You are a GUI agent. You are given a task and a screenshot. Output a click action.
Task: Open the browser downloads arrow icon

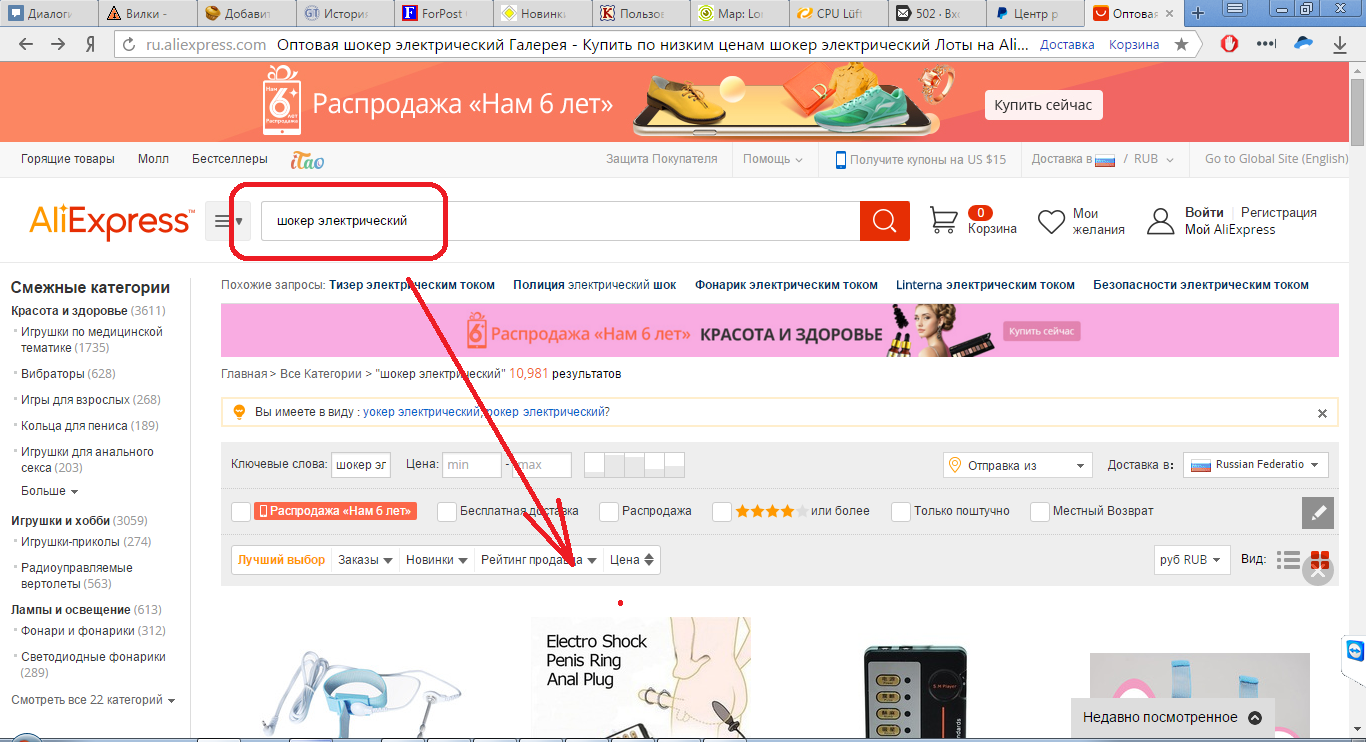click(x=1340, y=45)
